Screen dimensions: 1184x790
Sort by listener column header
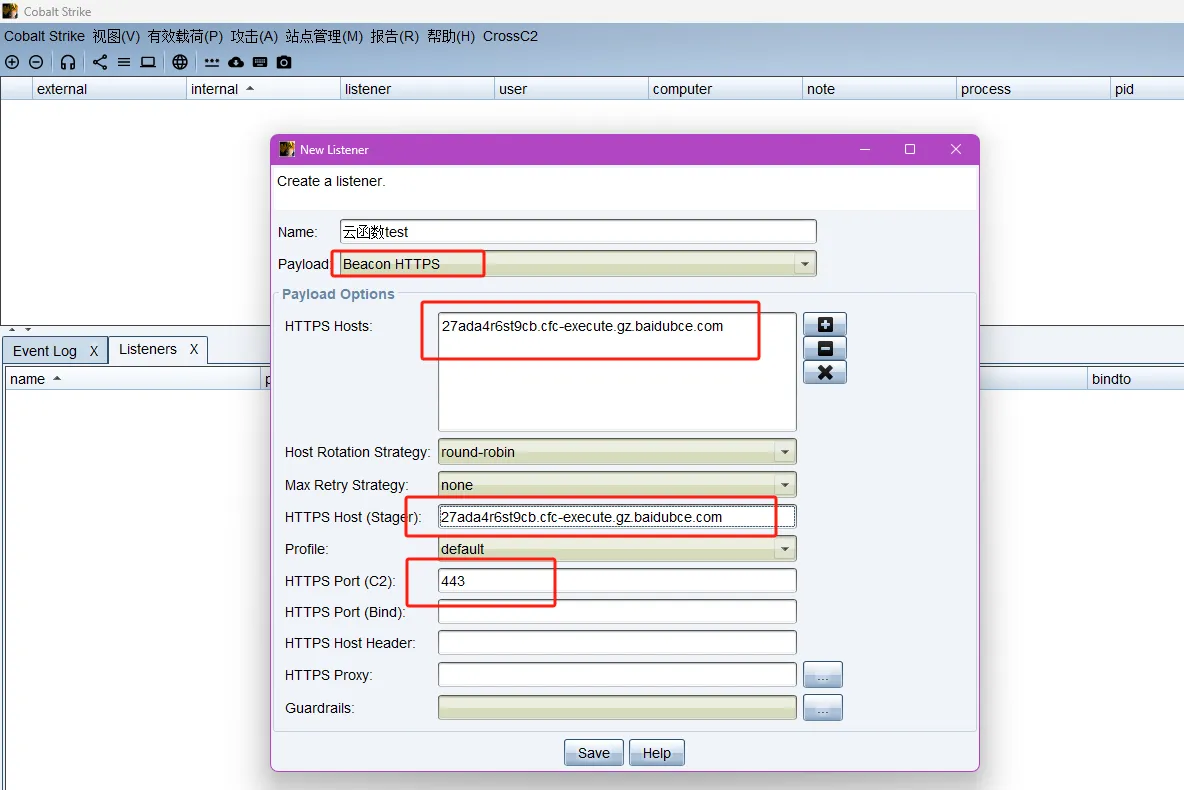417,89
